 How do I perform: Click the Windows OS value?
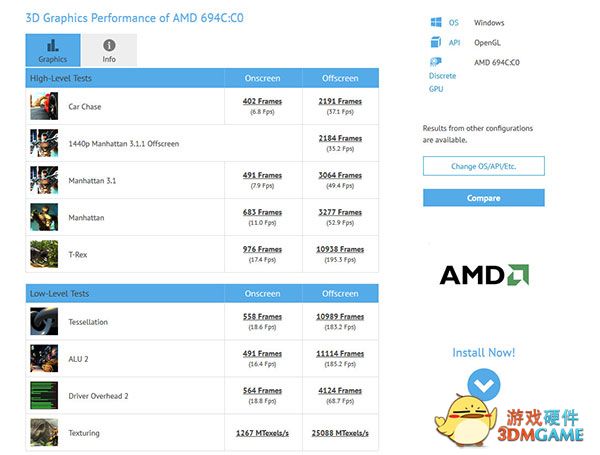pyautogui.click(x=489, y=23)
